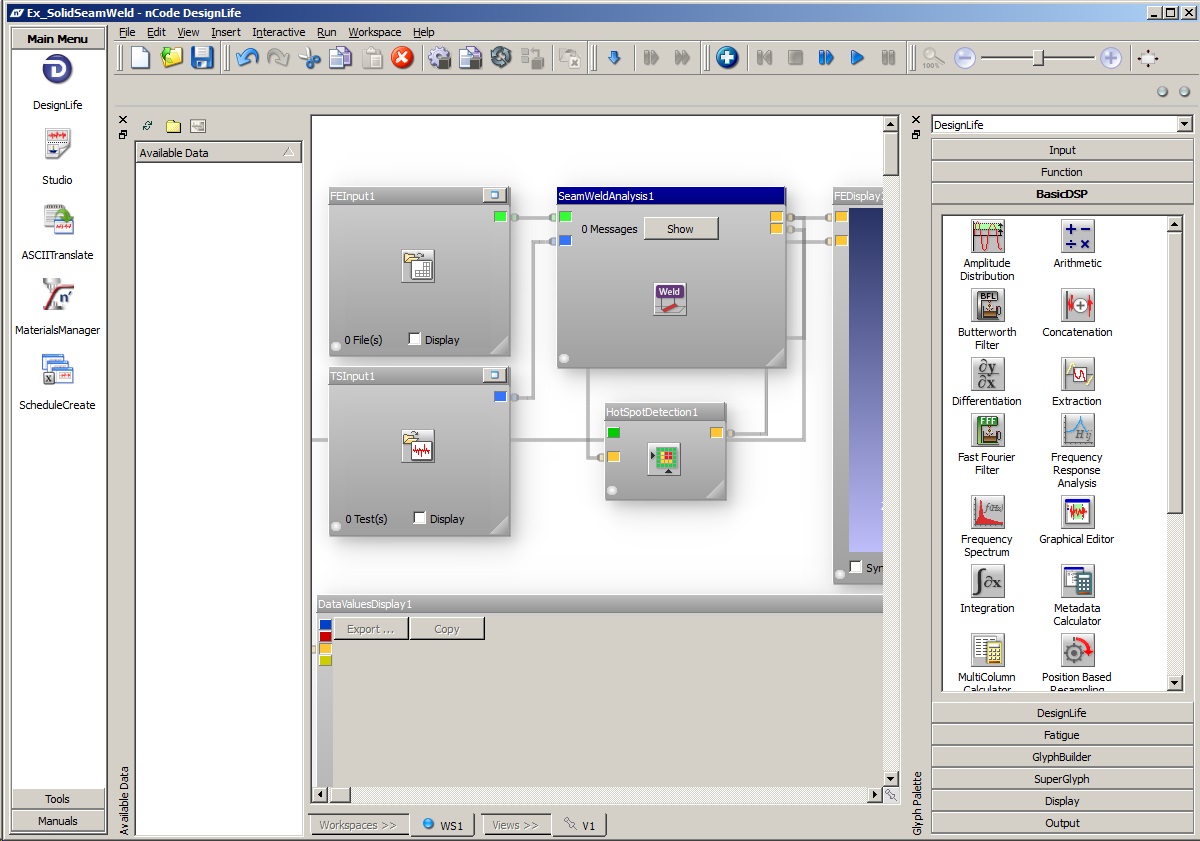The height and width of the screenshot is (841, 1200).
Task: Click the folder icon in Available Data panel
Action: pos(173,126)
